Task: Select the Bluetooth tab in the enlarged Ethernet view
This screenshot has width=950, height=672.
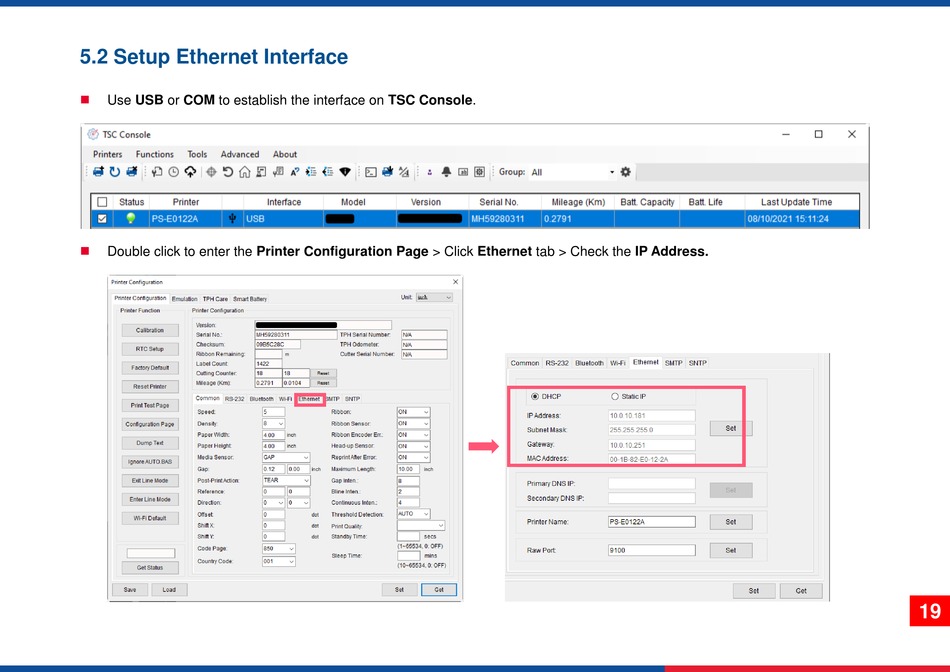Action: tap(589, 363)
